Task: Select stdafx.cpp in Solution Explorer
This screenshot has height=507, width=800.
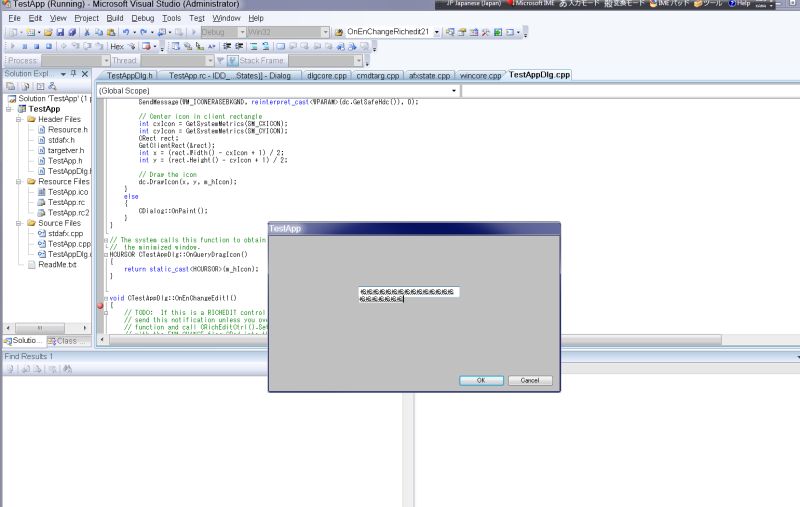Action: pos(65,234)
